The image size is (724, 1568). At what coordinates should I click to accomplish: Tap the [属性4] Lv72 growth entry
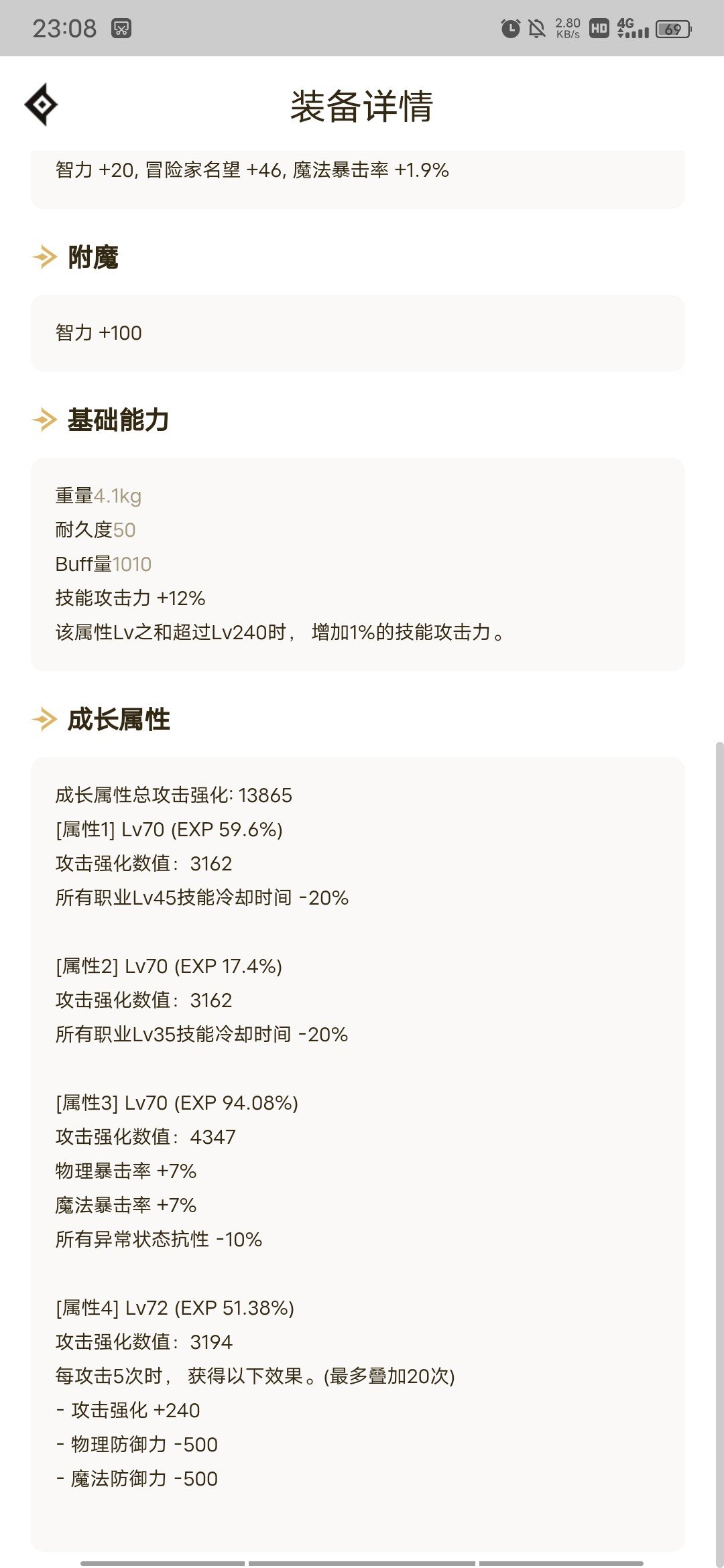[x=175, y=1308]
